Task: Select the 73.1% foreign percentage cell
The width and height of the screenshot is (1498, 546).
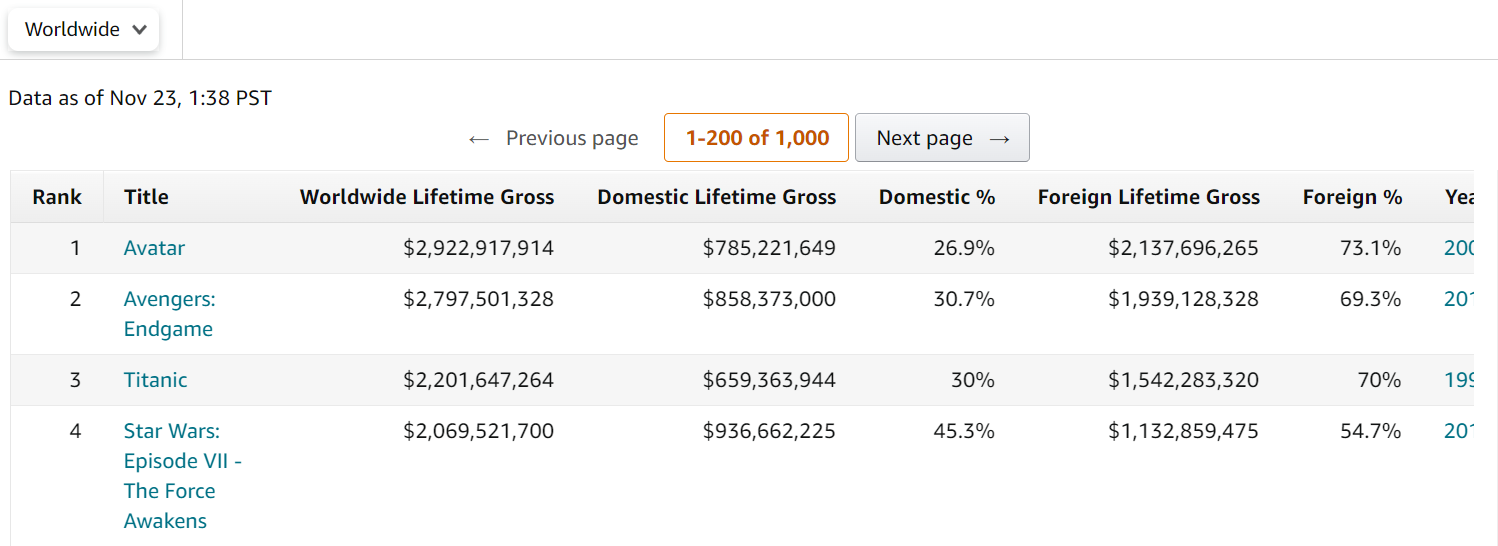Action: click(1371, 248)
